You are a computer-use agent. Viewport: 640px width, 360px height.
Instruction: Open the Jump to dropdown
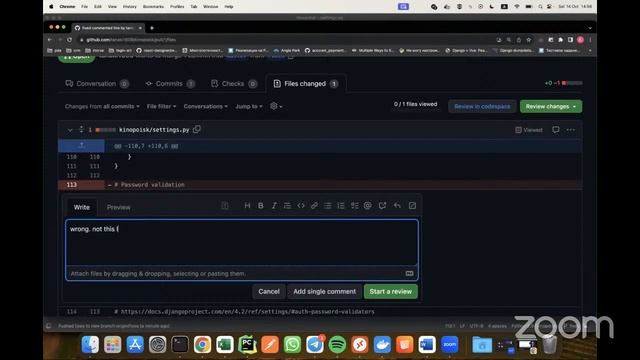(249, 106)
